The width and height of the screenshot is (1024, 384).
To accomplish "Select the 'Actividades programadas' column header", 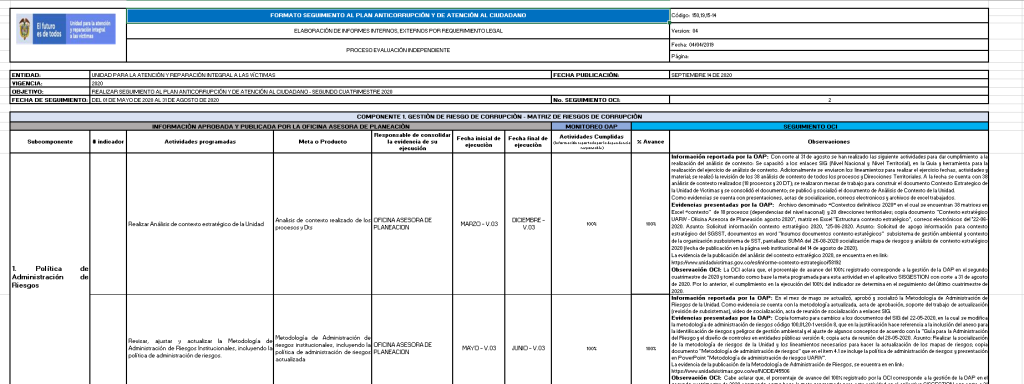I will (200, 142).
